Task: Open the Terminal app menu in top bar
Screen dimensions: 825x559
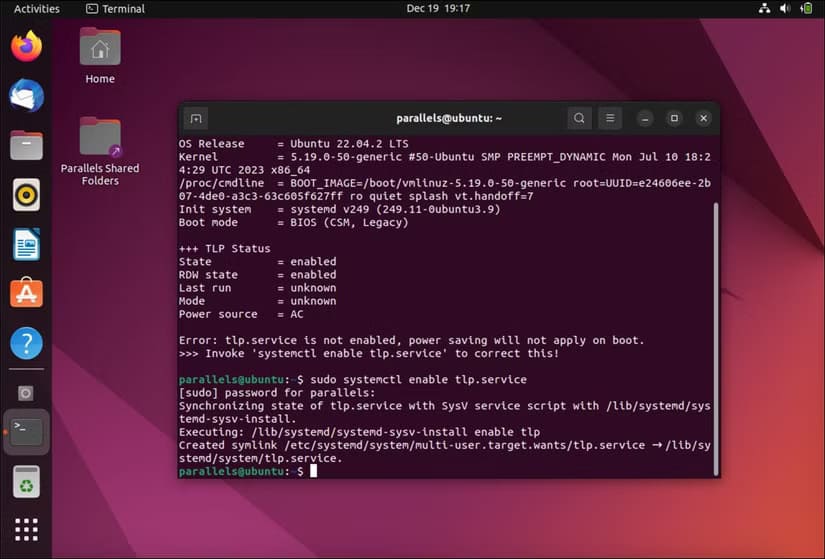Action: (x=115, y=9)
